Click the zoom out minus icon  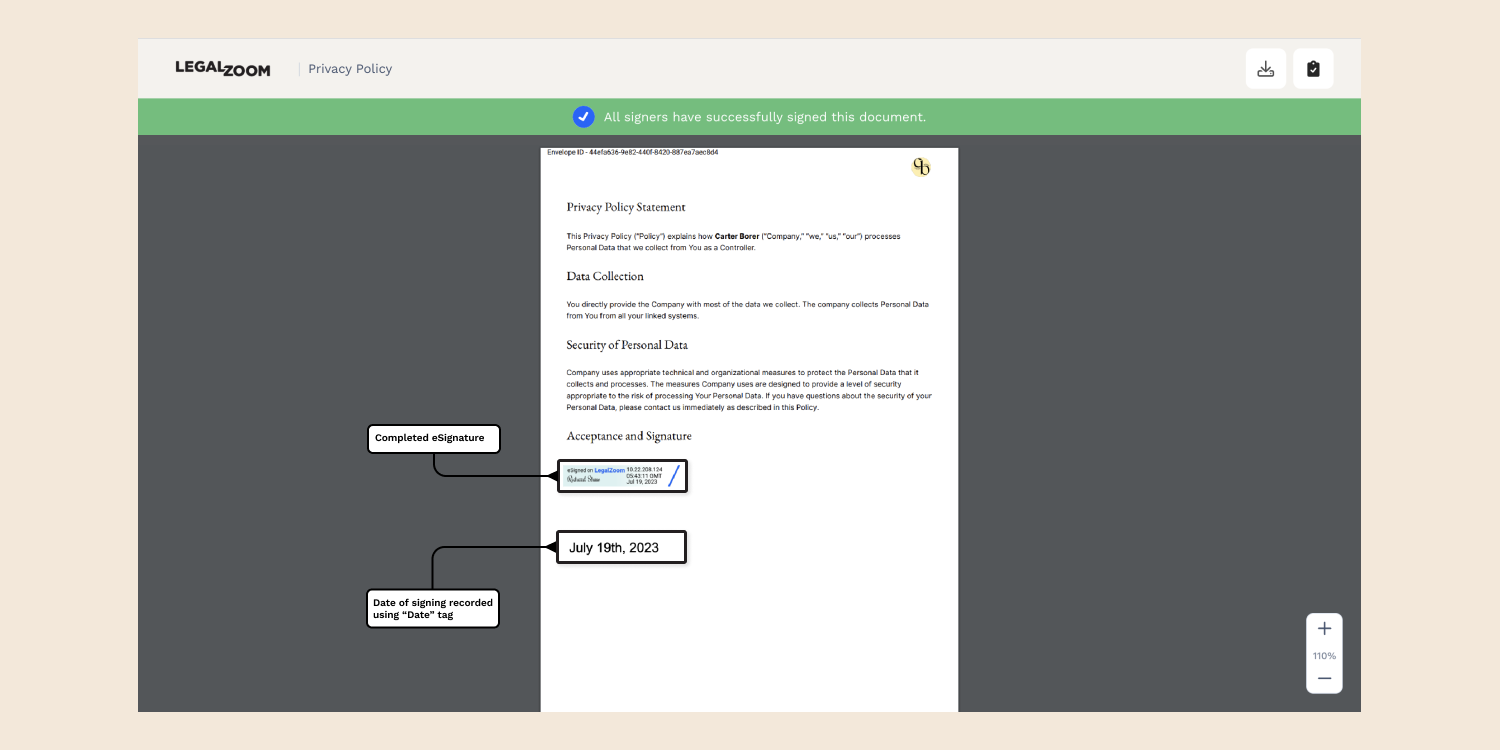tap(1324, 678)
